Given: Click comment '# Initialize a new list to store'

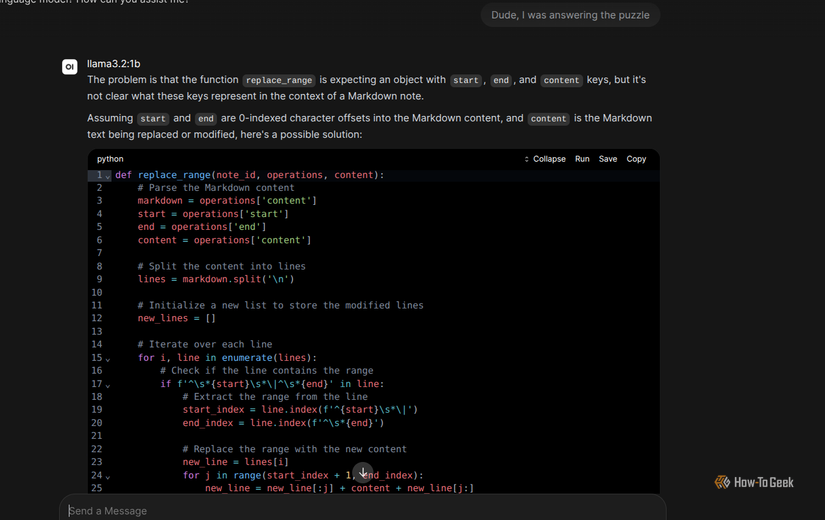Looking at the screenshot, I should tap(280, 305).
